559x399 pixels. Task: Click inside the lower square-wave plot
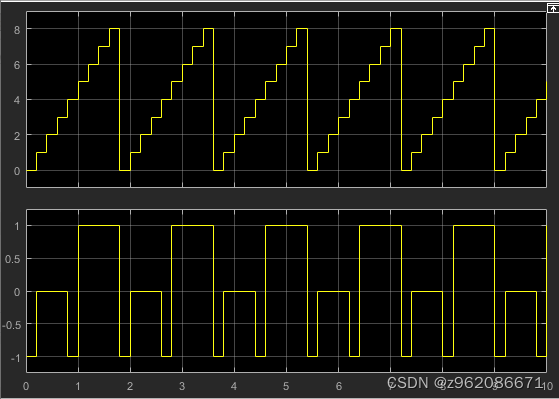tap(286, 291)
